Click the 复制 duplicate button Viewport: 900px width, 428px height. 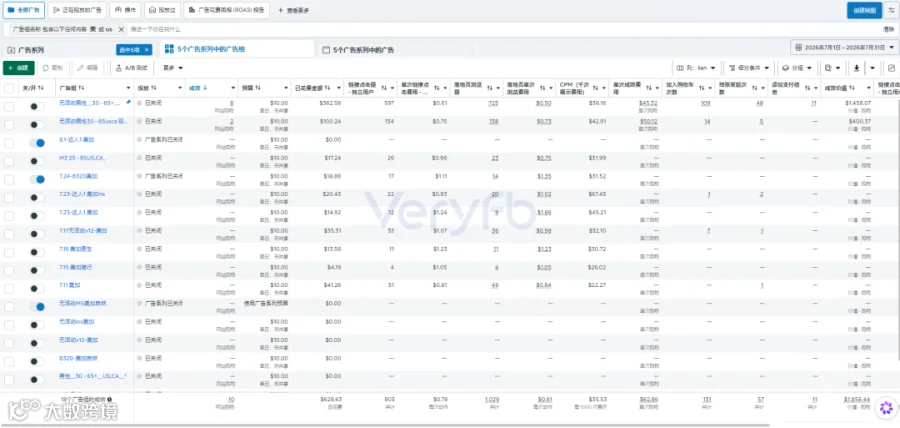pyautogui.click(x=53, y=68)
